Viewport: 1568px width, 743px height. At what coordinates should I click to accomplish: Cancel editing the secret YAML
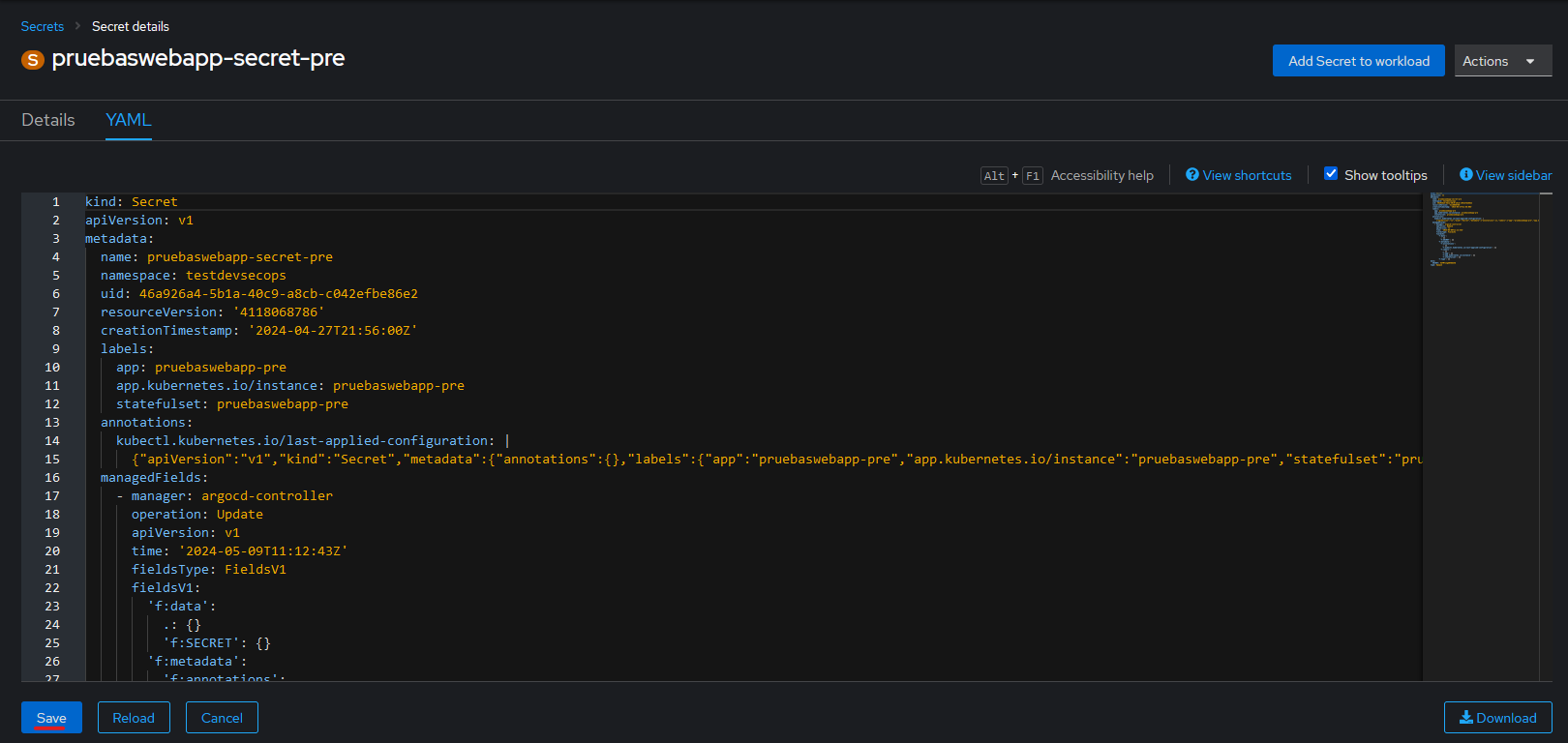coord(222,718)
